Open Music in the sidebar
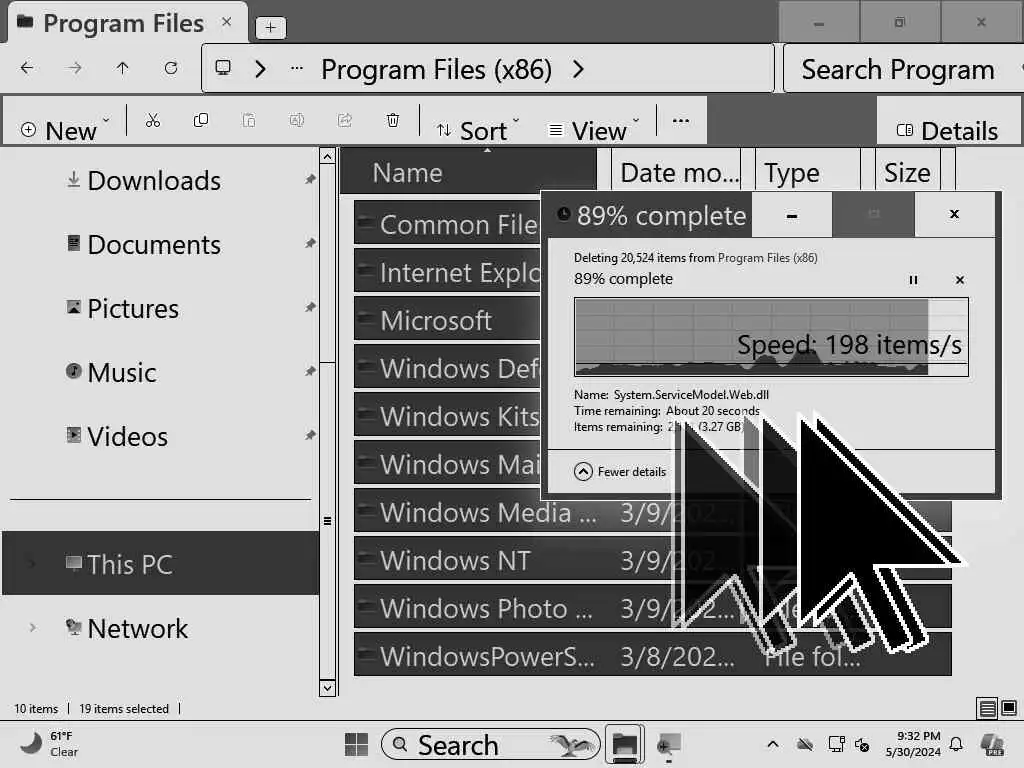The image size is (1024, 768). (x=122, y=372)
